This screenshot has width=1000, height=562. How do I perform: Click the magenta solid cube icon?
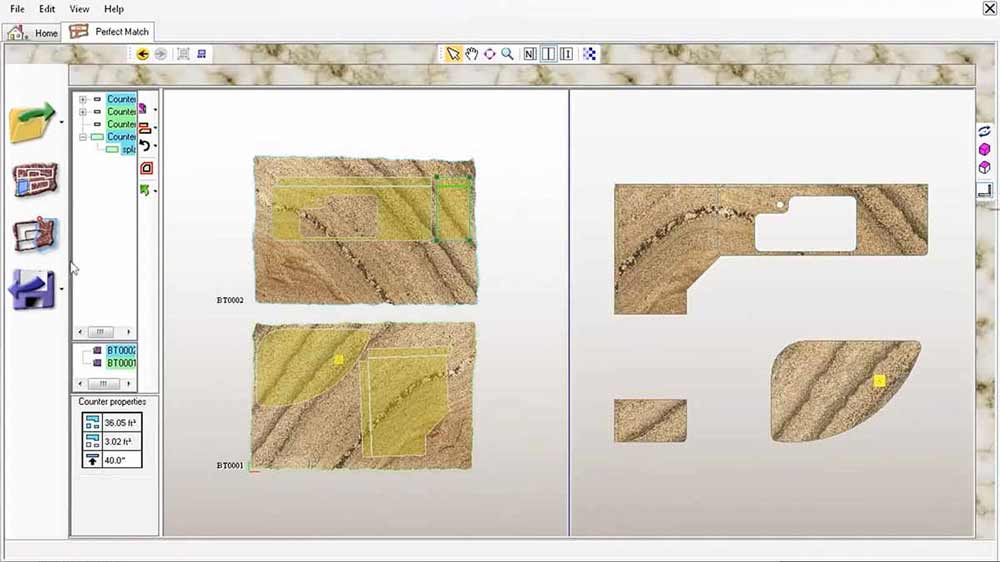click(x=984, y=149)
